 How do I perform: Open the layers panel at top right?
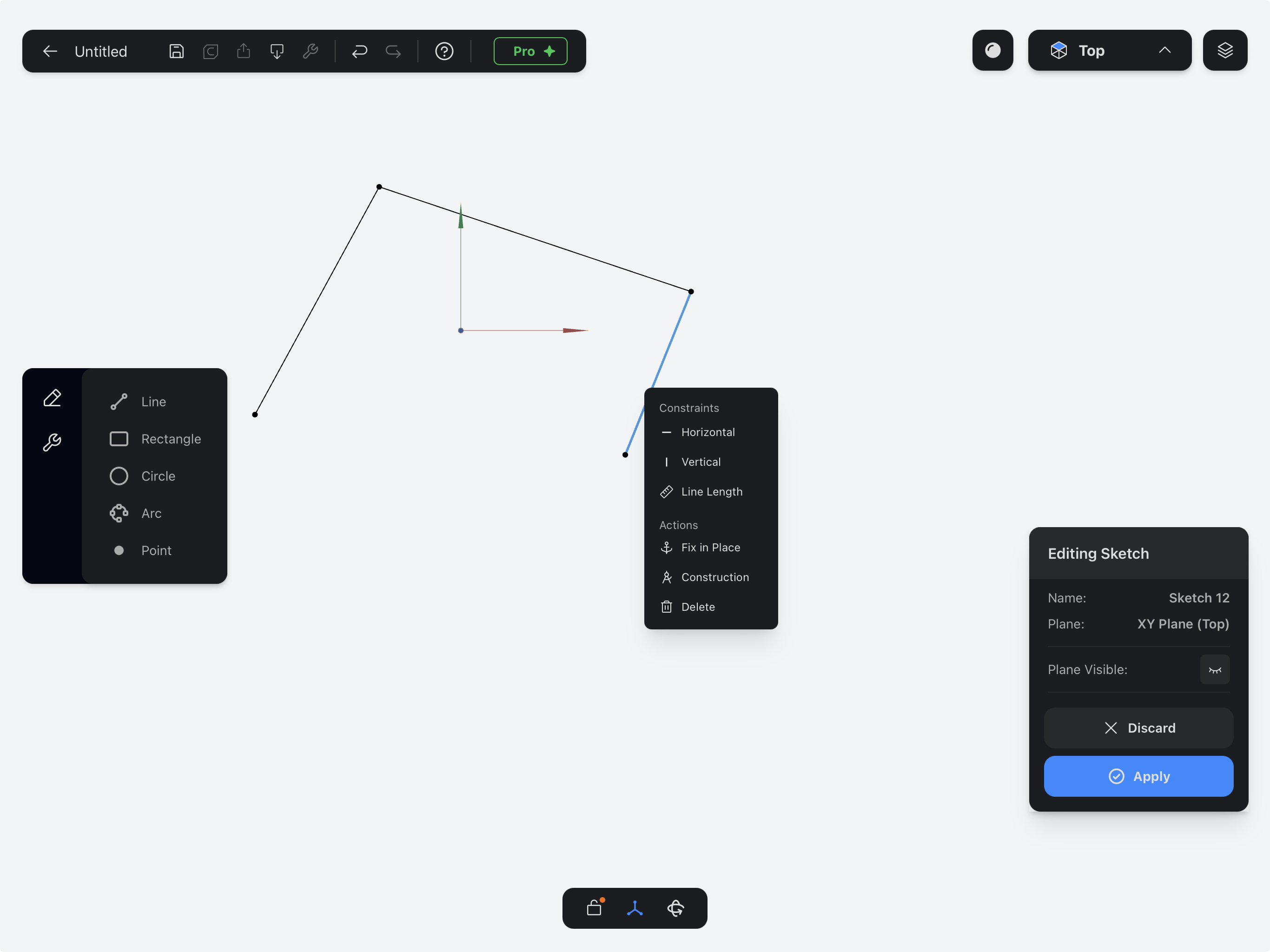(x=1225, y=51)
